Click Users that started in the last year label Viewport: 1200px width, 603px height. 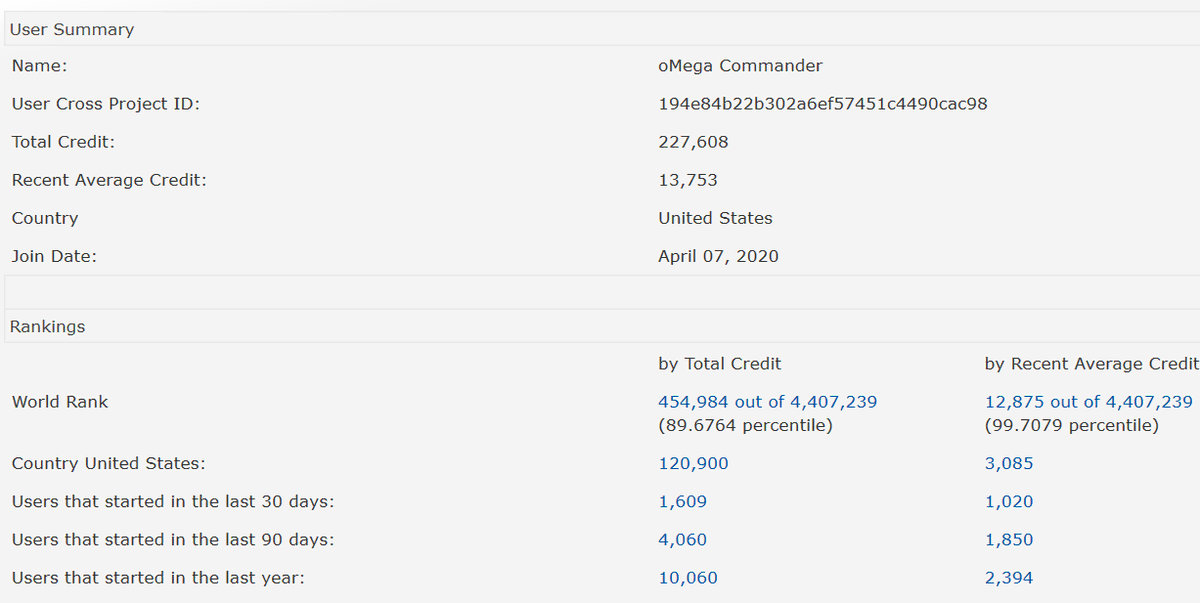(158, 578)
